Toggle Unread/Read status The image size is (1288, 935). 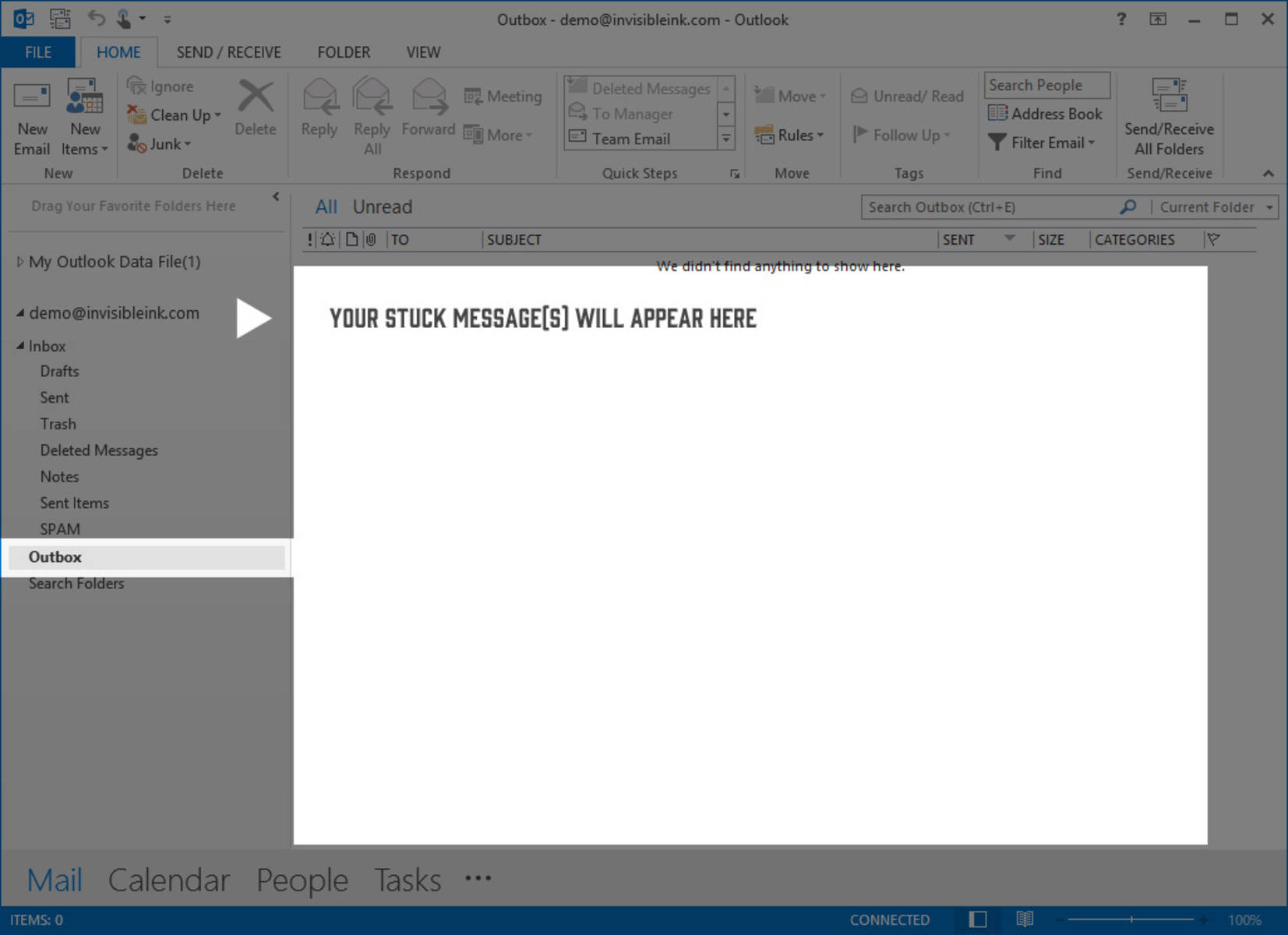coord(907,96)
